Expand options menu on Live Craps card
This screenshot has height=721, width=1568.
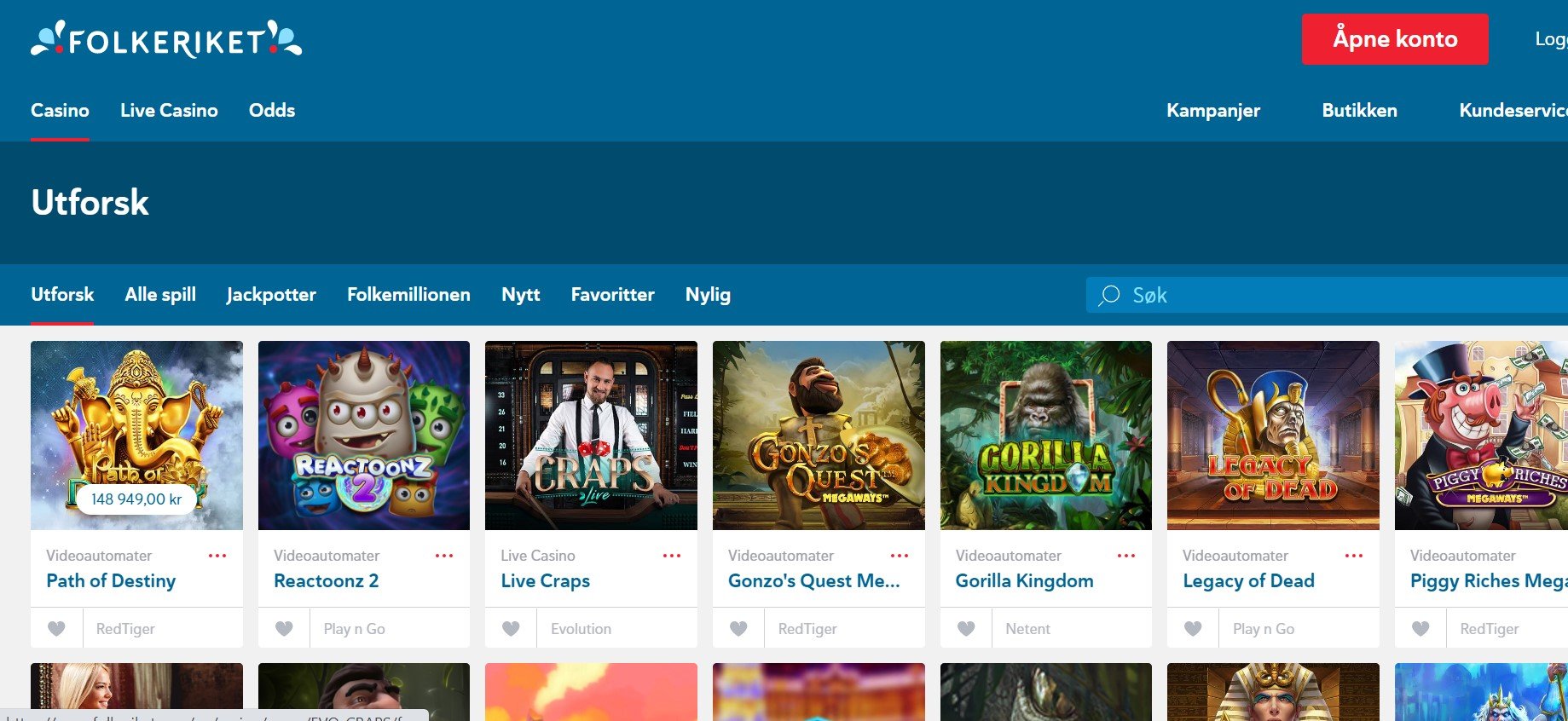(672, 556)
